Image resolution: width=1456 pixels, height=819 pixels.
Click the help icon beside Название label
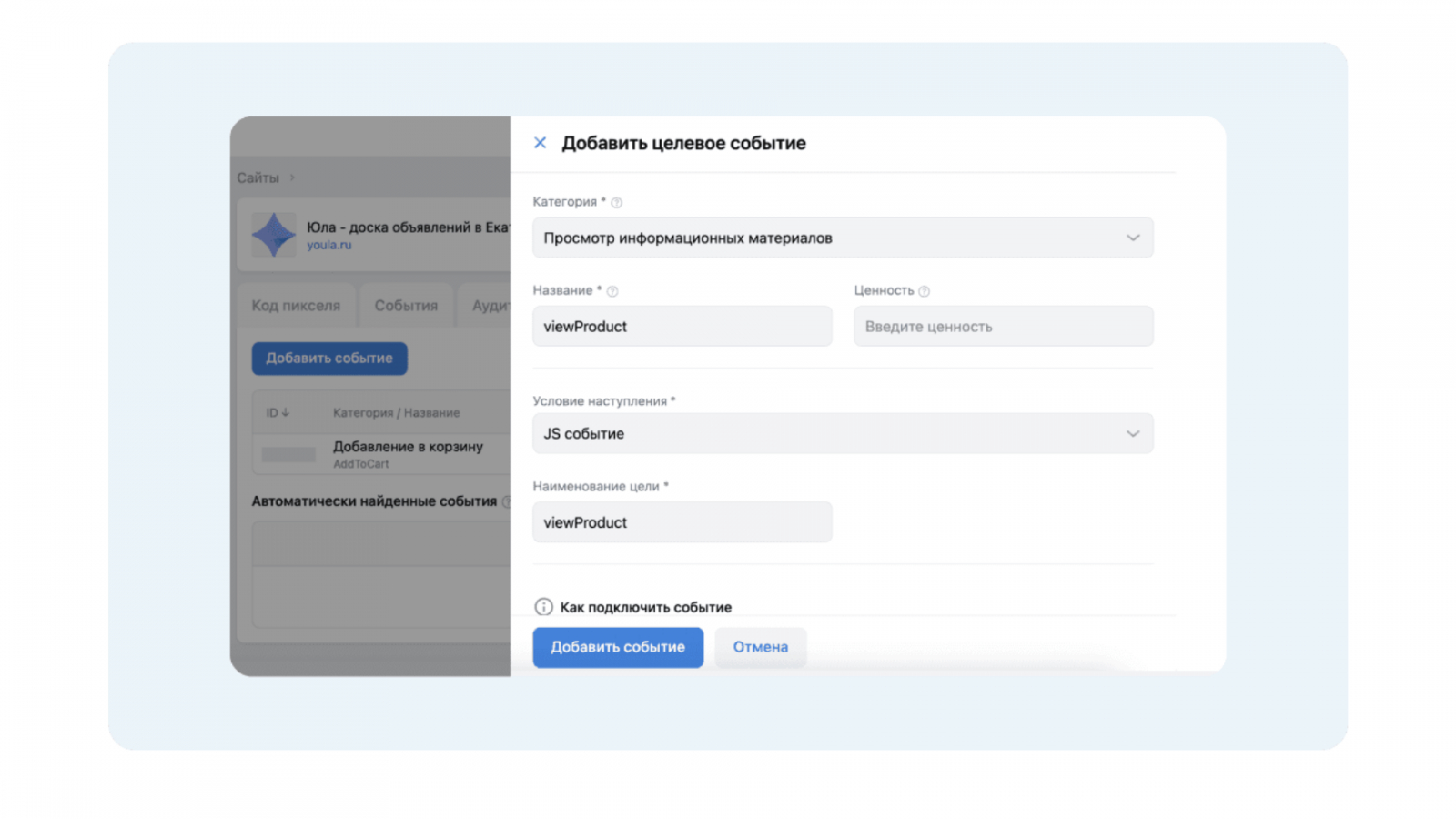pos(612,291)
